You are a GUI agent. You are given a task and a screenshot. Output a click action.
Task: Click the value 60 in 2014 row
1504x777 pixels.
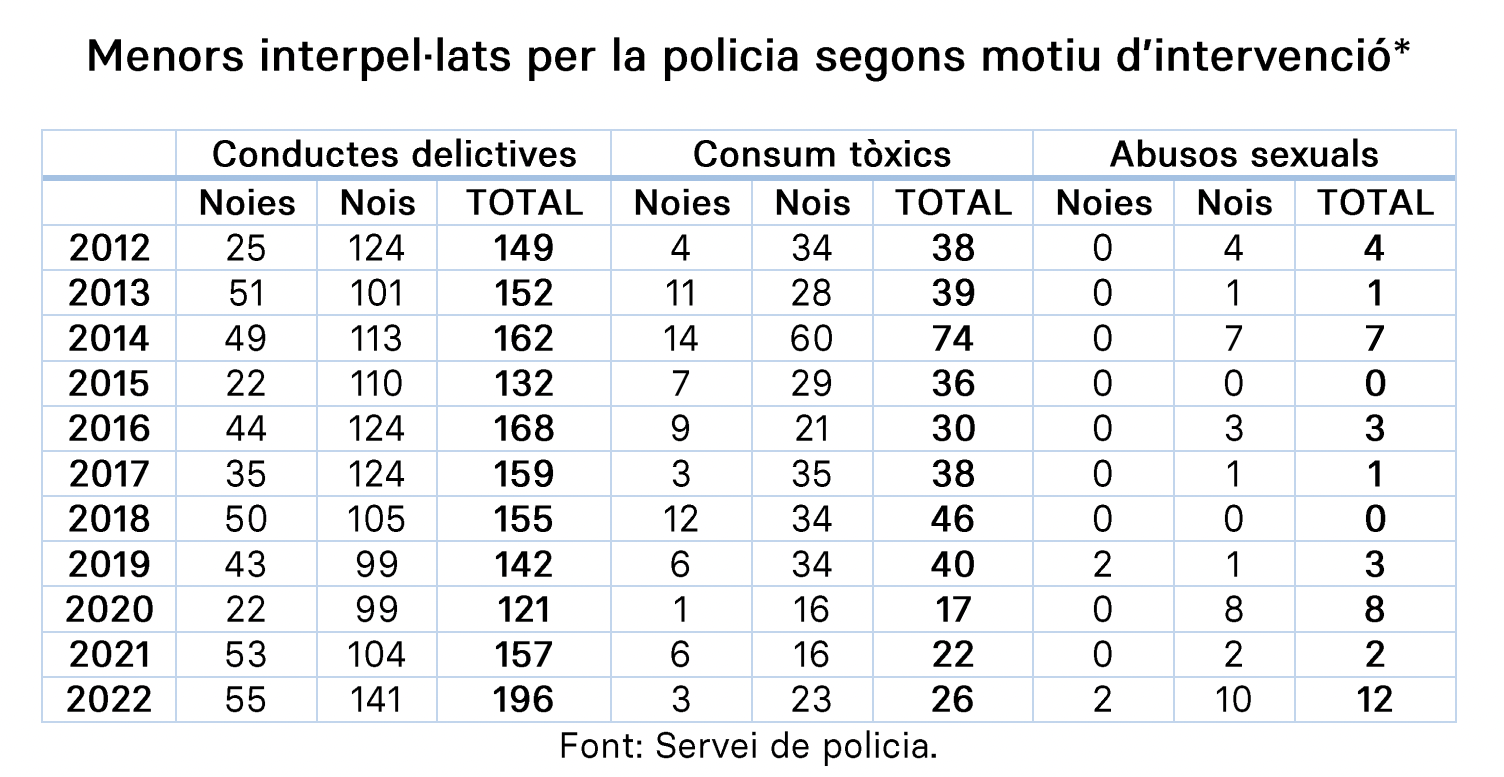click(x=812, y=338)
